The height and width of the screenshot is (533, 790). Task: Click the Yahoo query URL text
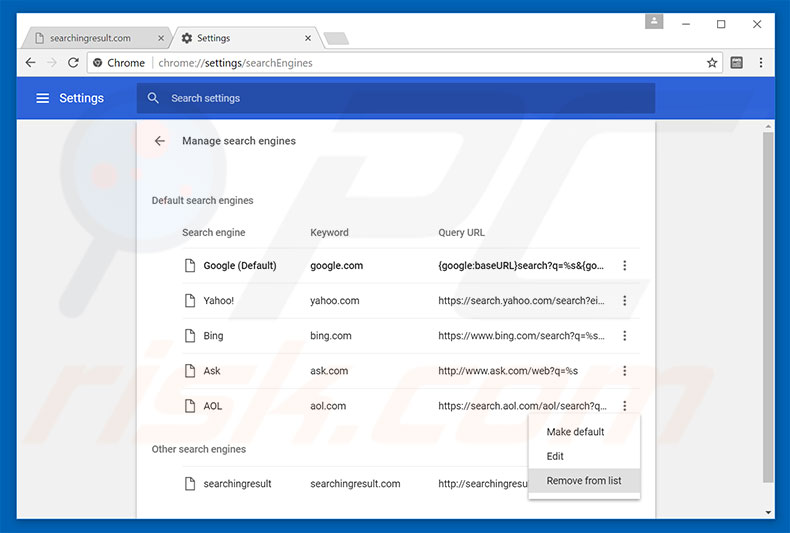(521, 300)
